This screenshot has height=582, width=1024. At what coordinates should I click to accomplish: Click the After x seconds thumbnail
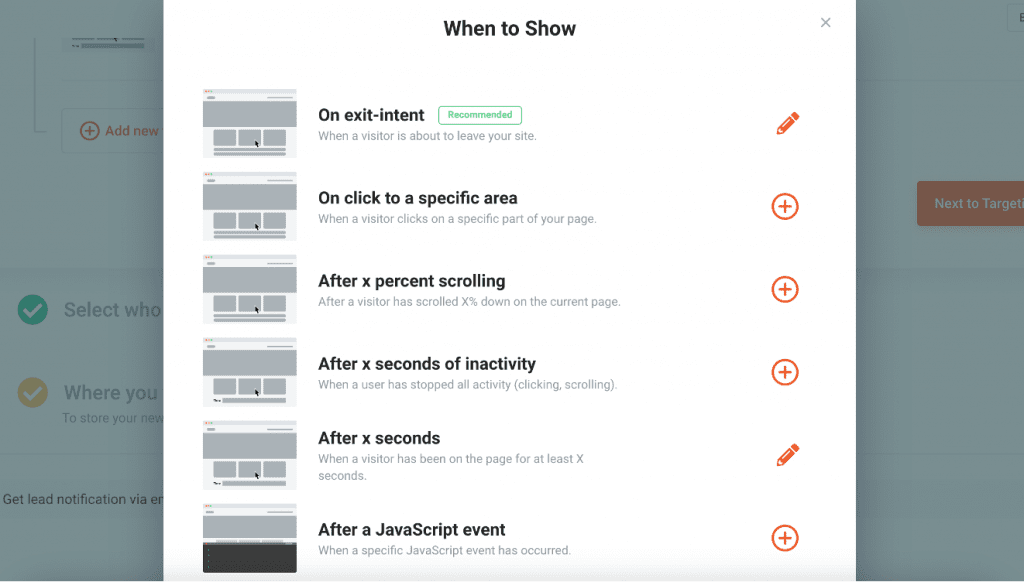coord(249,455)
